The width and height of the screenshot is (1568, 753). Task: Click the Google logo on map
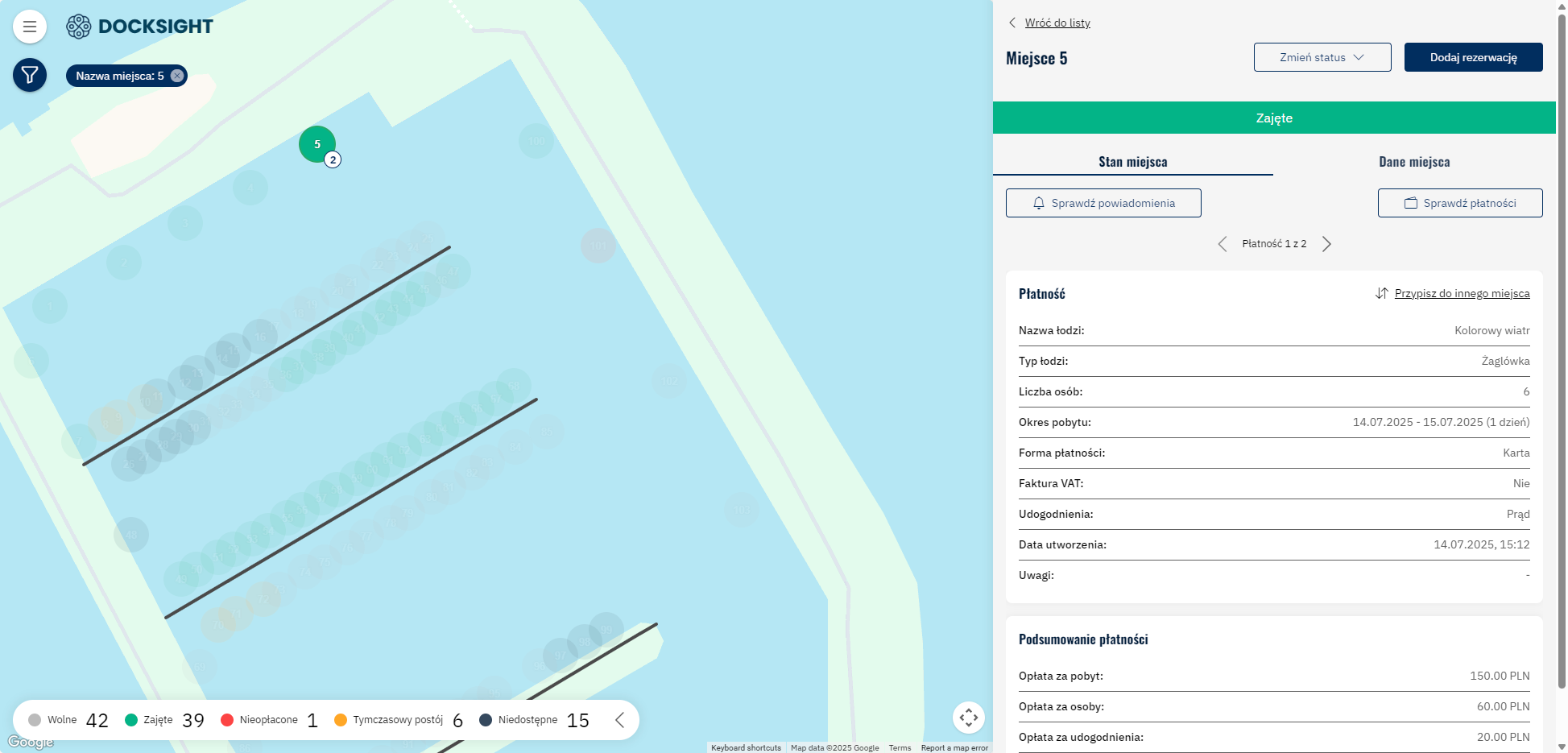pos(31,742)
